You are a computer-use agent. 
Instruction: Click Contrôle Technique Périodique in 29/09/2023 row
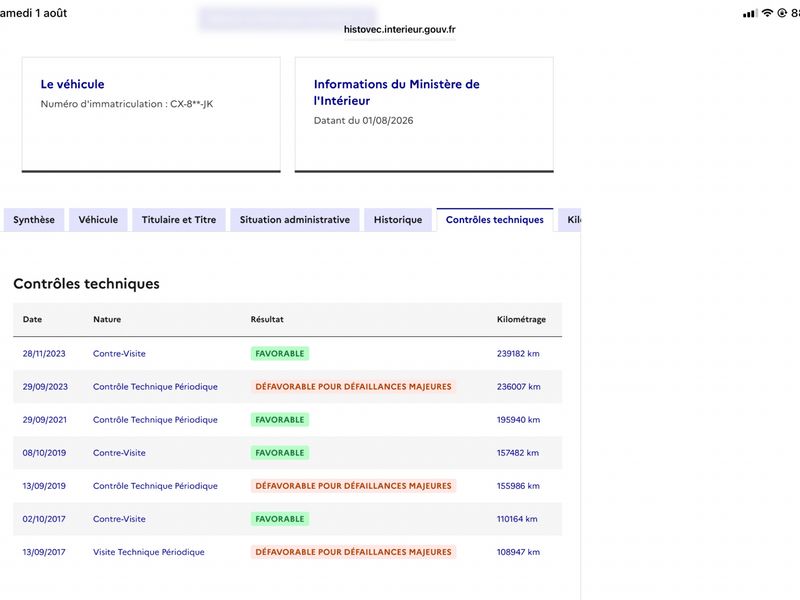coord(155,387)
